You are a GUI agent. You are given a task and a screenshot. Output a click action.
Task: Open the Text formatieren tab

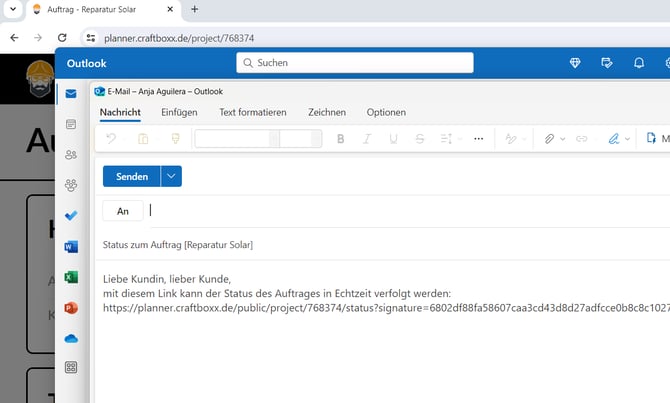253,112
